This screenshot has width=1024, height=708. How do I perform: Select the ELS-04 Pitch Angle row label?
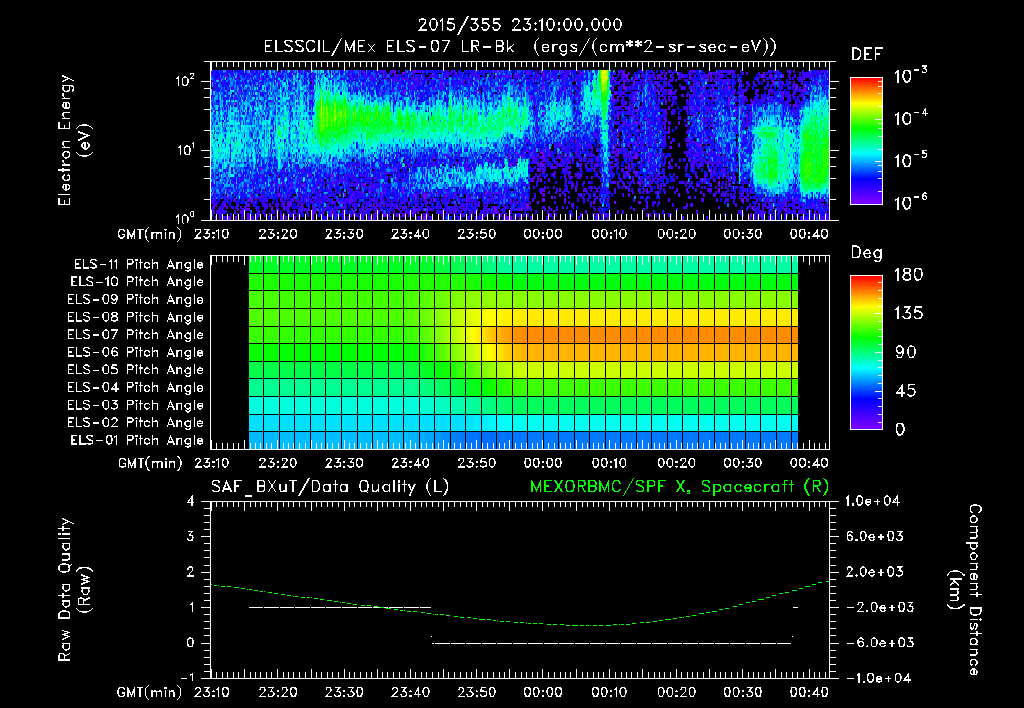(136, 387)
